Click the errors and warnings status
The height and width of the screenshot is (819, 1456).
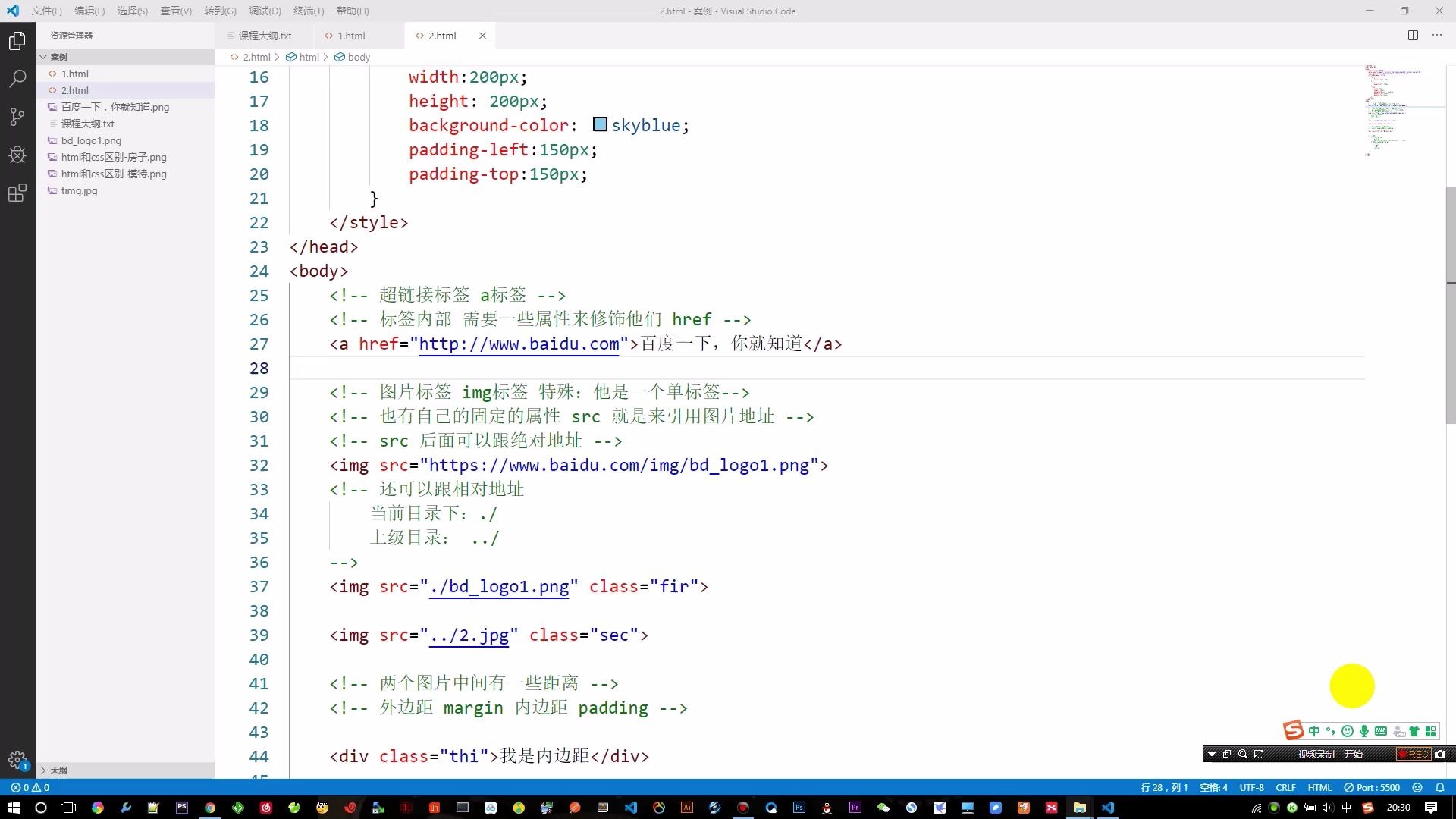30,787
